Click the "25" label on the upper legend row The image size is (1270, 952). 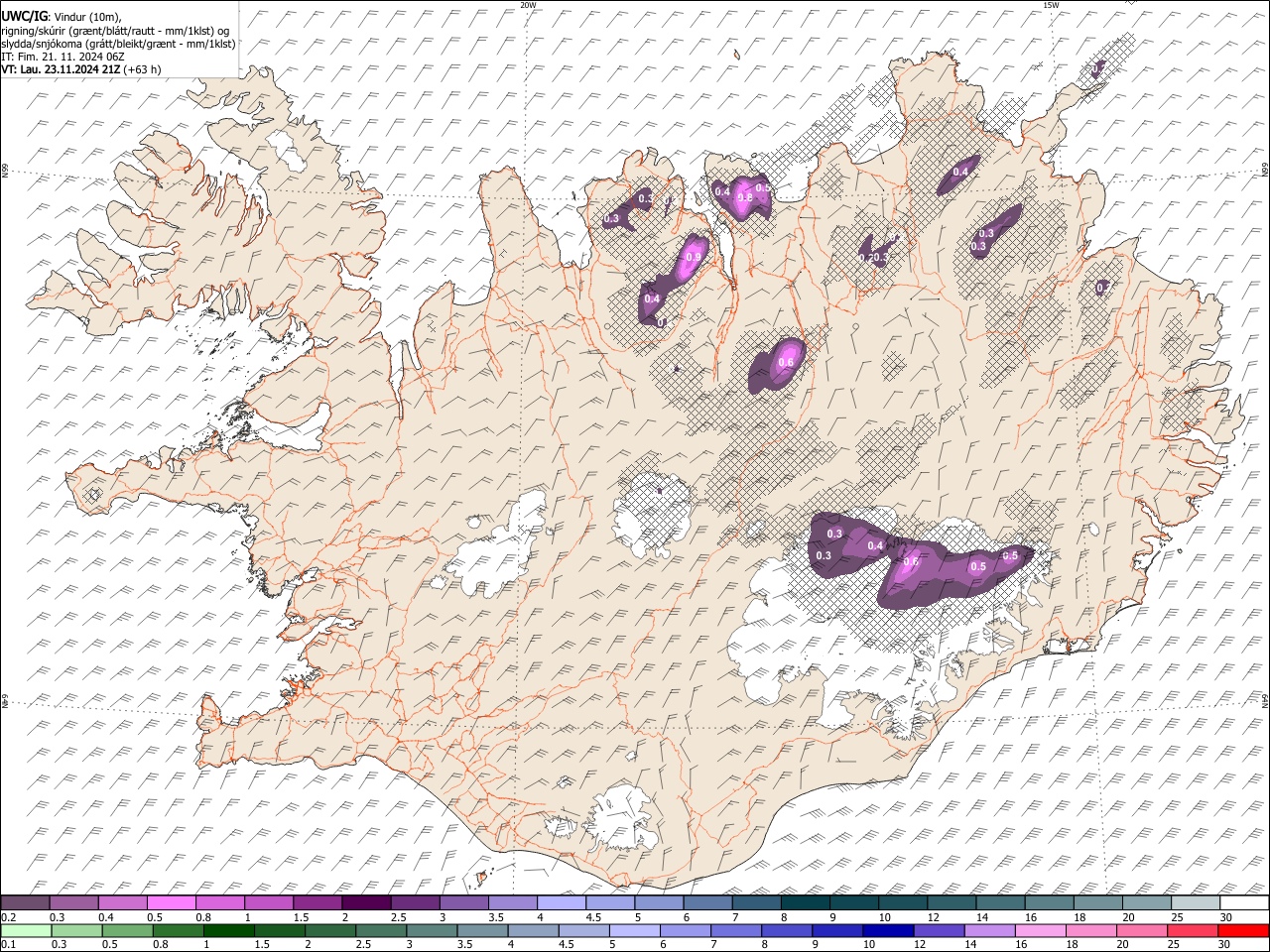[1178, 917]
